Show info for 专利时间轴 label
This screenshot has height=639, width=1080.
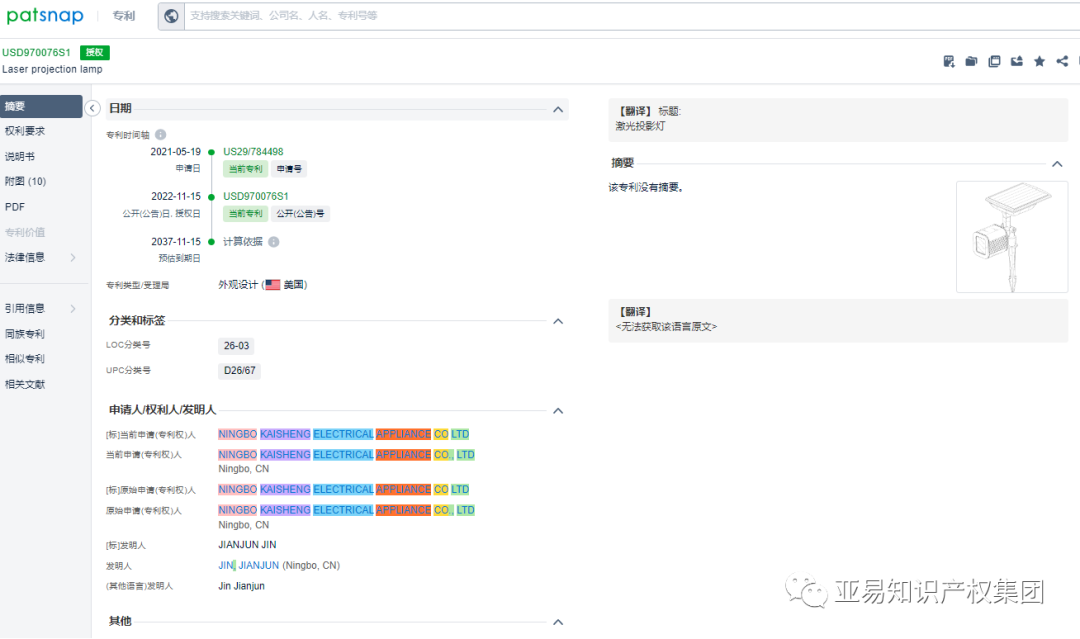click(x=160, y=134)
